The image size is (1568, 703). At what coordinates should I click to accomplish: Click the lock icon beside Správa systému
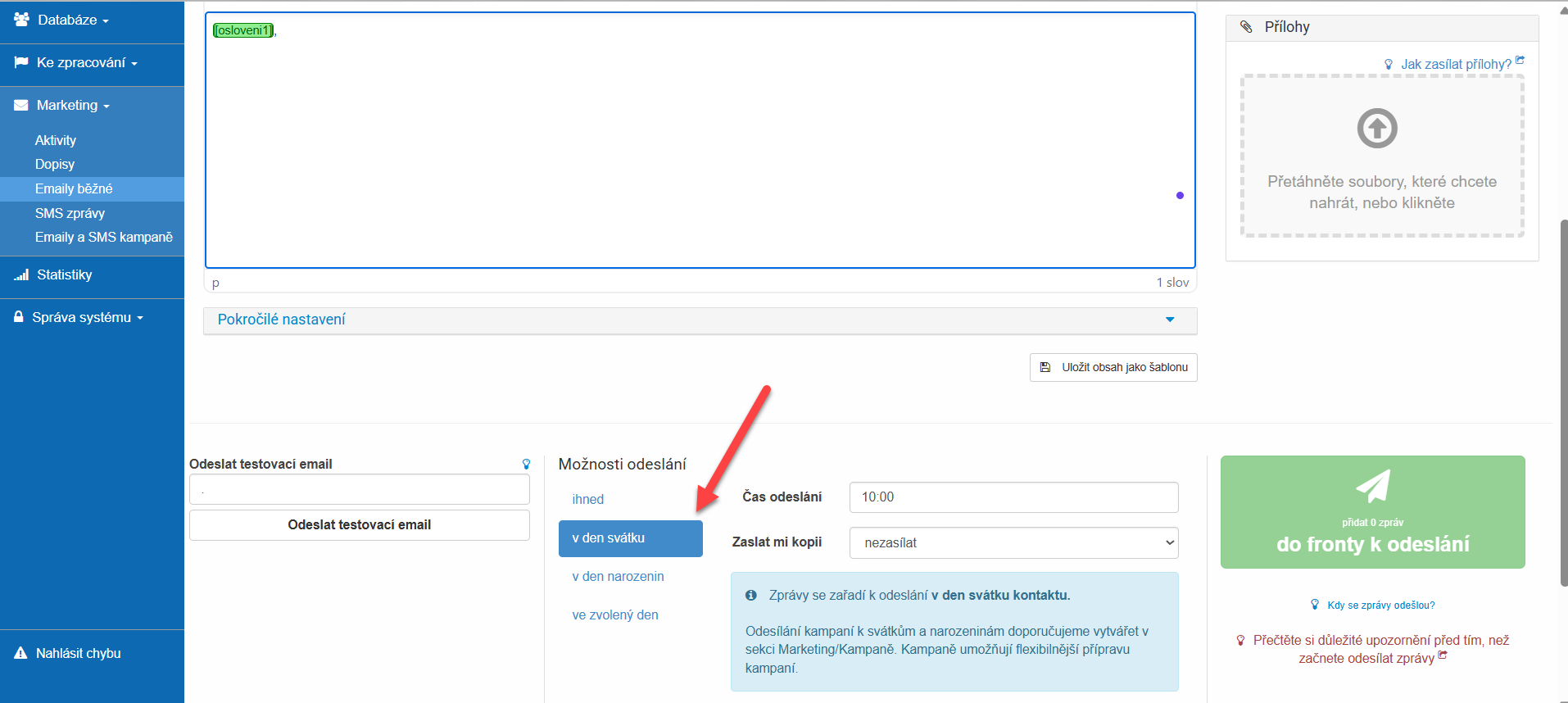[x=18, y=317]
